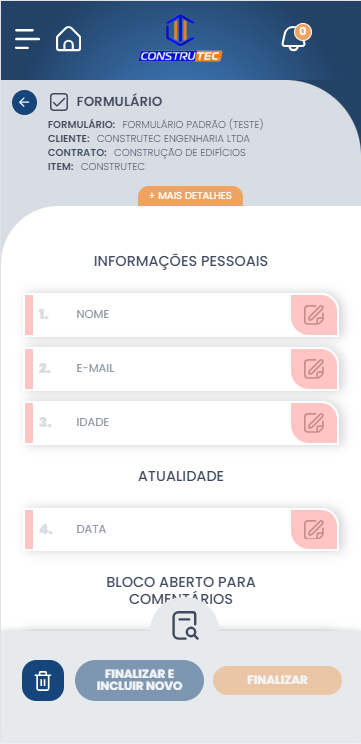Click the back arrow button
Viewport: 361px width, 744px height.
click(x=24, y=102)
